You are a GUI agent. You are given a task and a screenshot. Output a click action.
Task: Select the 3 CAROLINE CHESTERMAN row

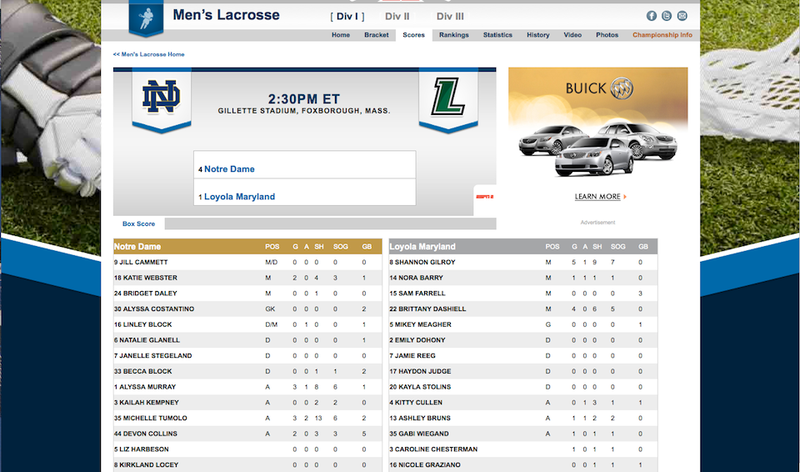523,449
